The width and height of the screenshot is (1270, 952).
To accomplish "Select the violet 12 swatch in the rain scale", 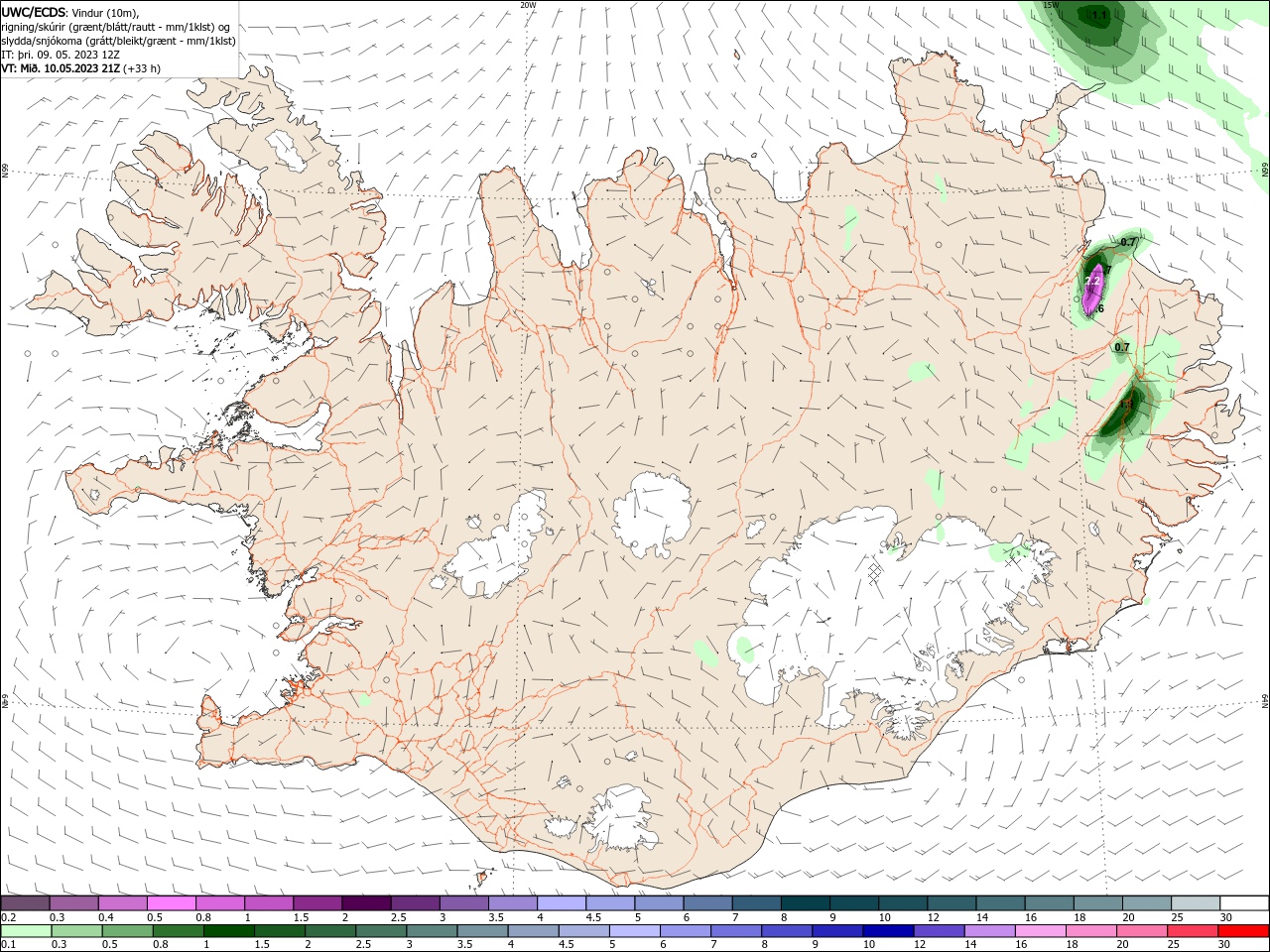I will (938, 931).
